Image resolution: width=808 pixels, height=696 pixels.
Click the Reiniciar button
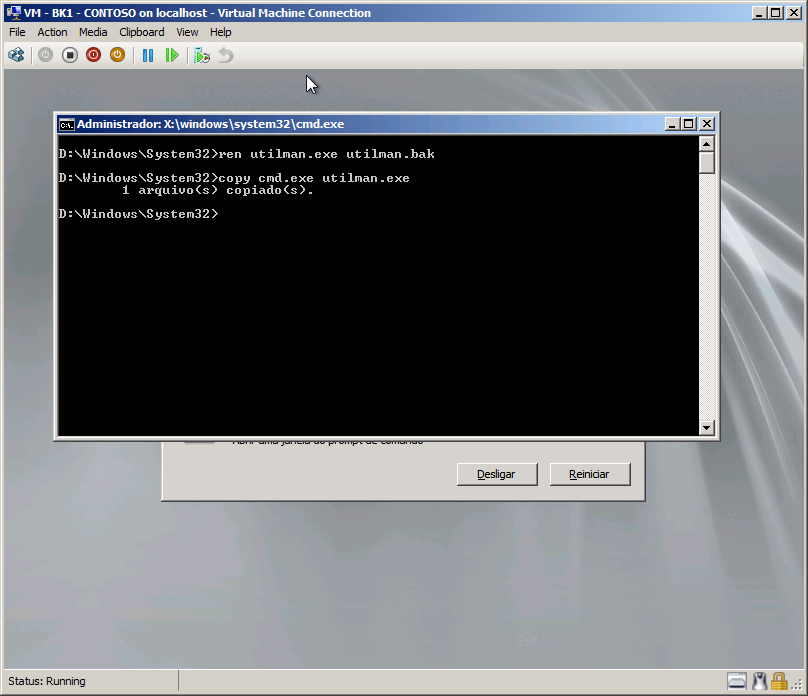click(590, 474)
